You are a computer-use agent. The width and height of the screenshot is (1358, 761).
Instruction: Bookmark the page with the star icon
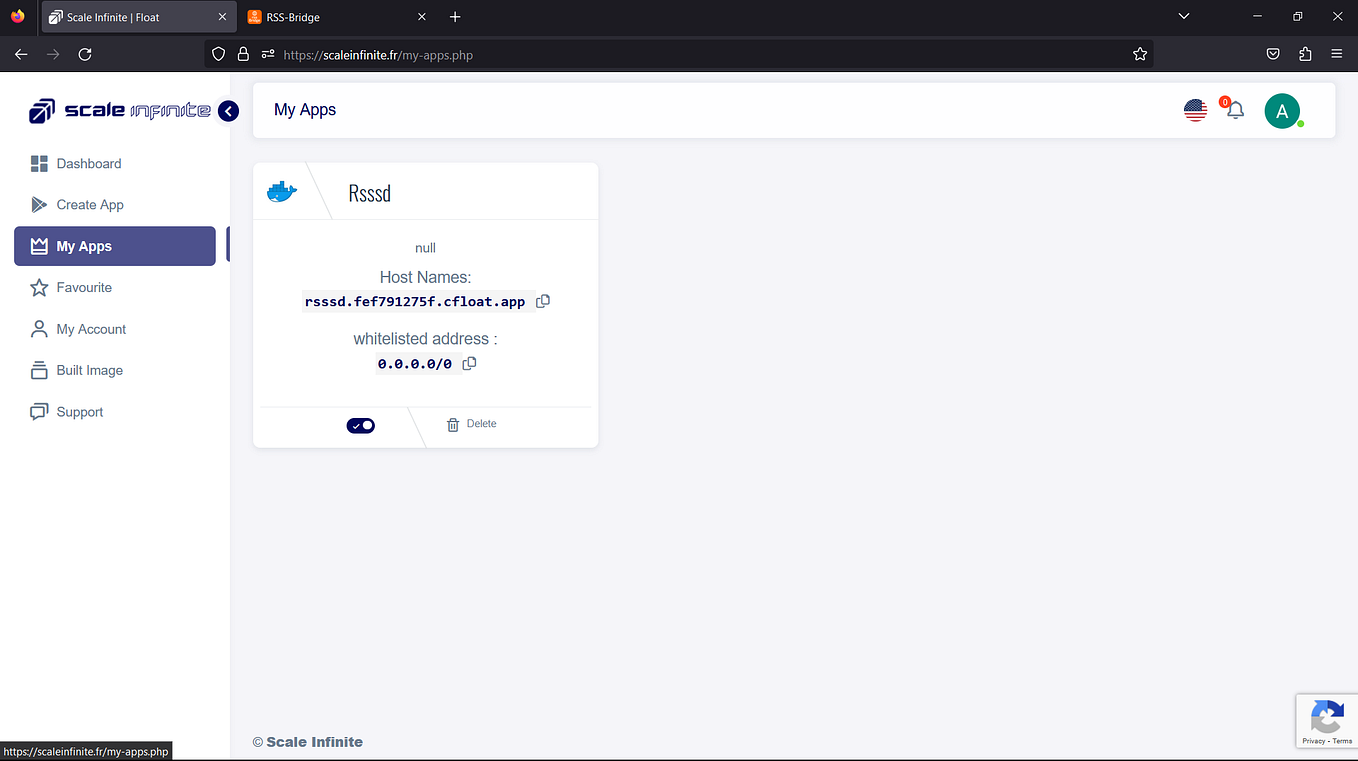1140,54
